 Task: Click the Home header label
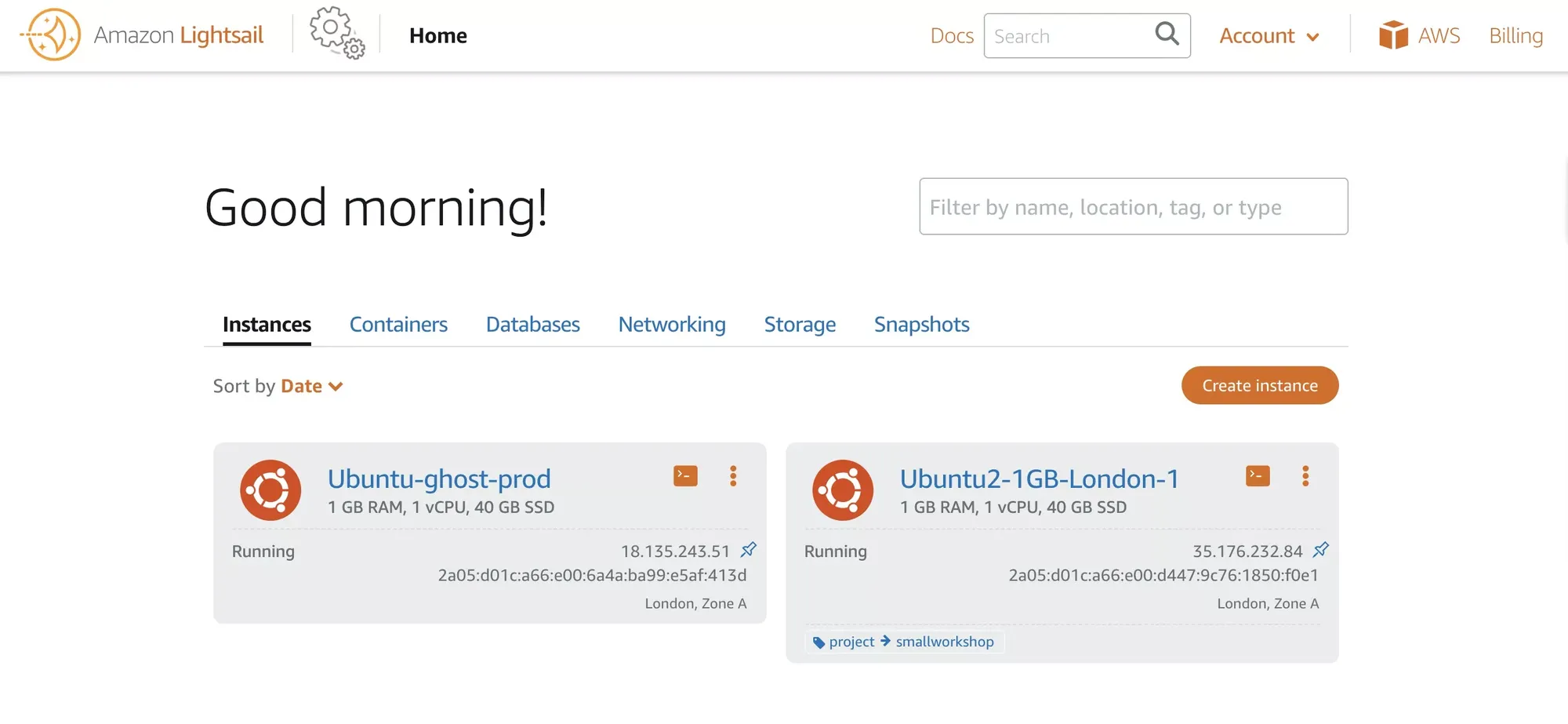tap(437, 36)
